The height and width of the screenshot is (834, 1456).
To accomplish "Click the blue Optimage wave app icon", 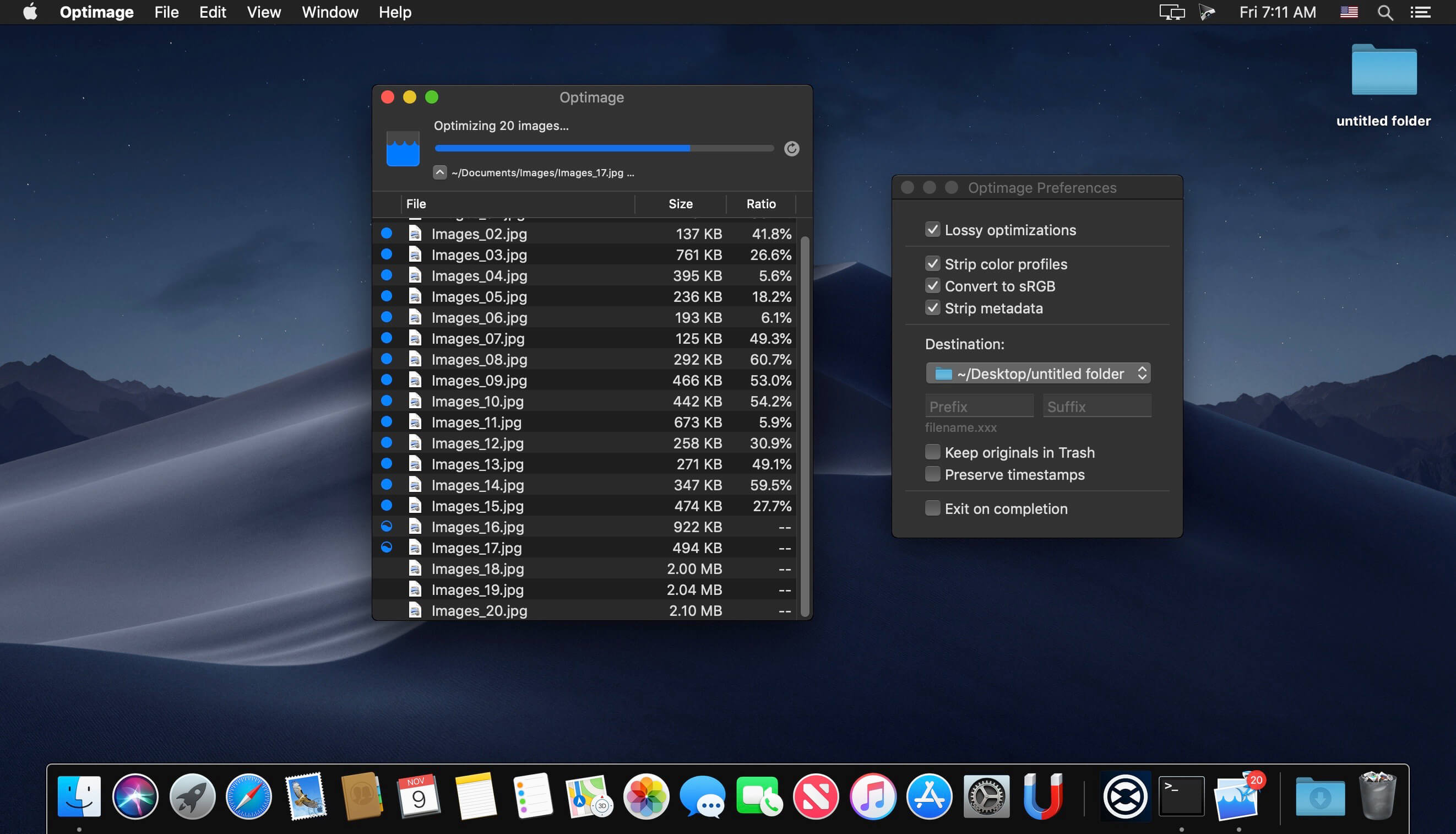I will pyautogui.click(x=403, y=149).
